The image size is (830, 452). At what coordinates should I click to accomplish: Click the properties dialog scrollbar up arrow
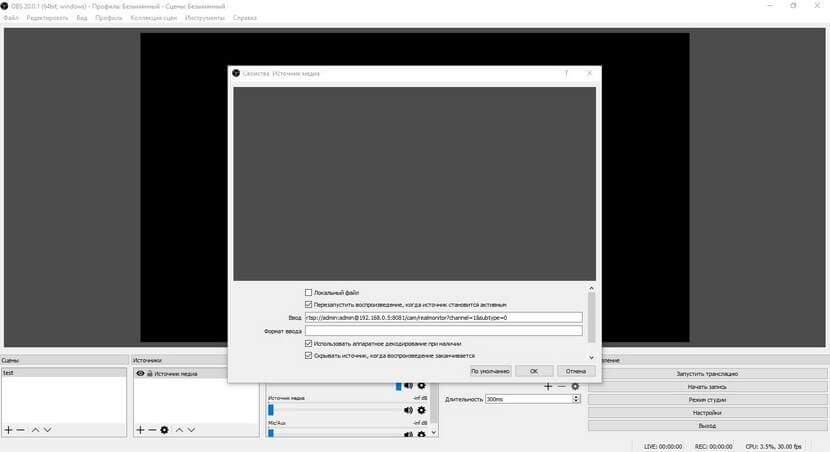click(x=591, y=288)
